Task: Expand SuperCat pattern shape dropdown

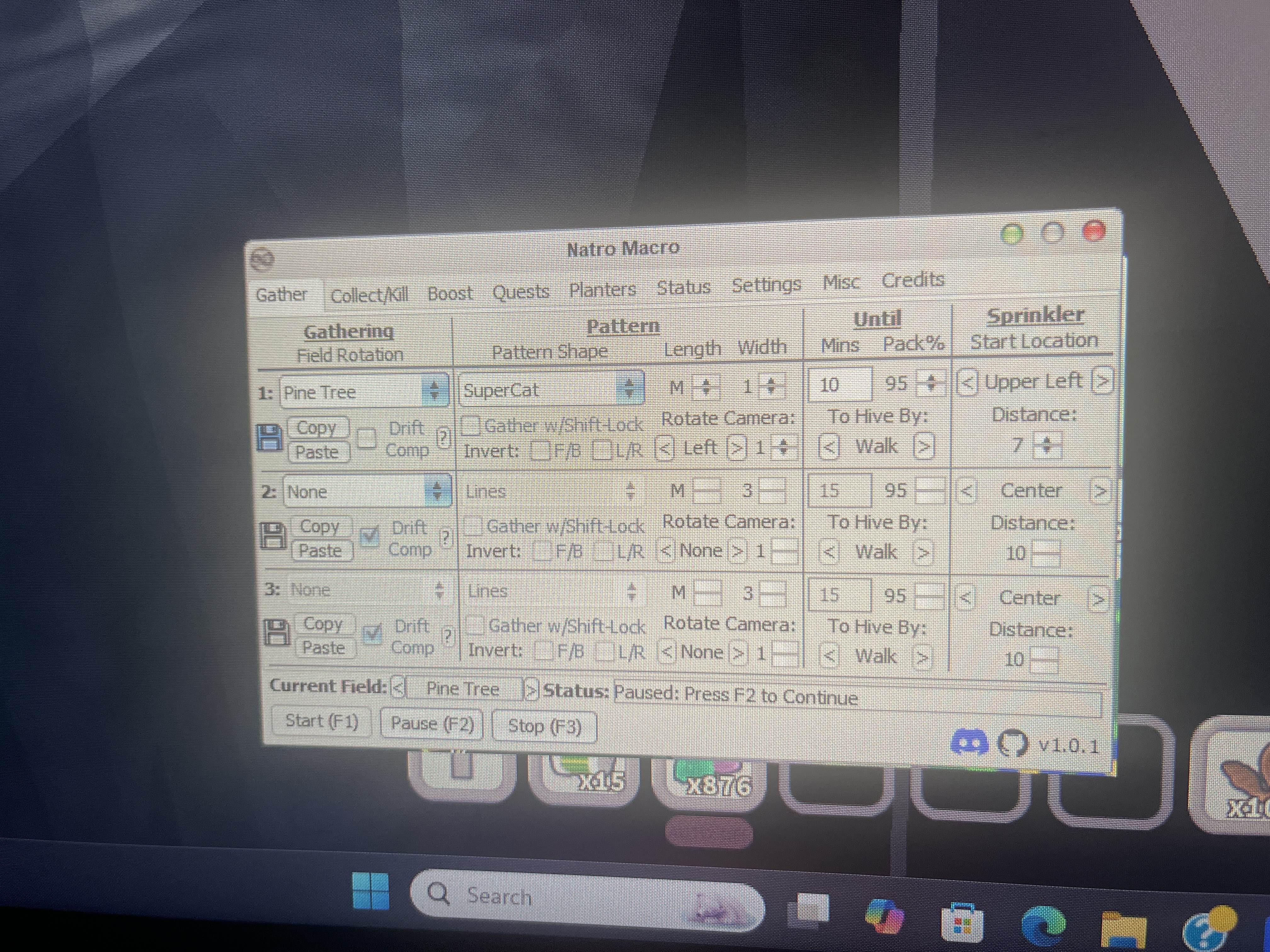Action: coord(629,388)
